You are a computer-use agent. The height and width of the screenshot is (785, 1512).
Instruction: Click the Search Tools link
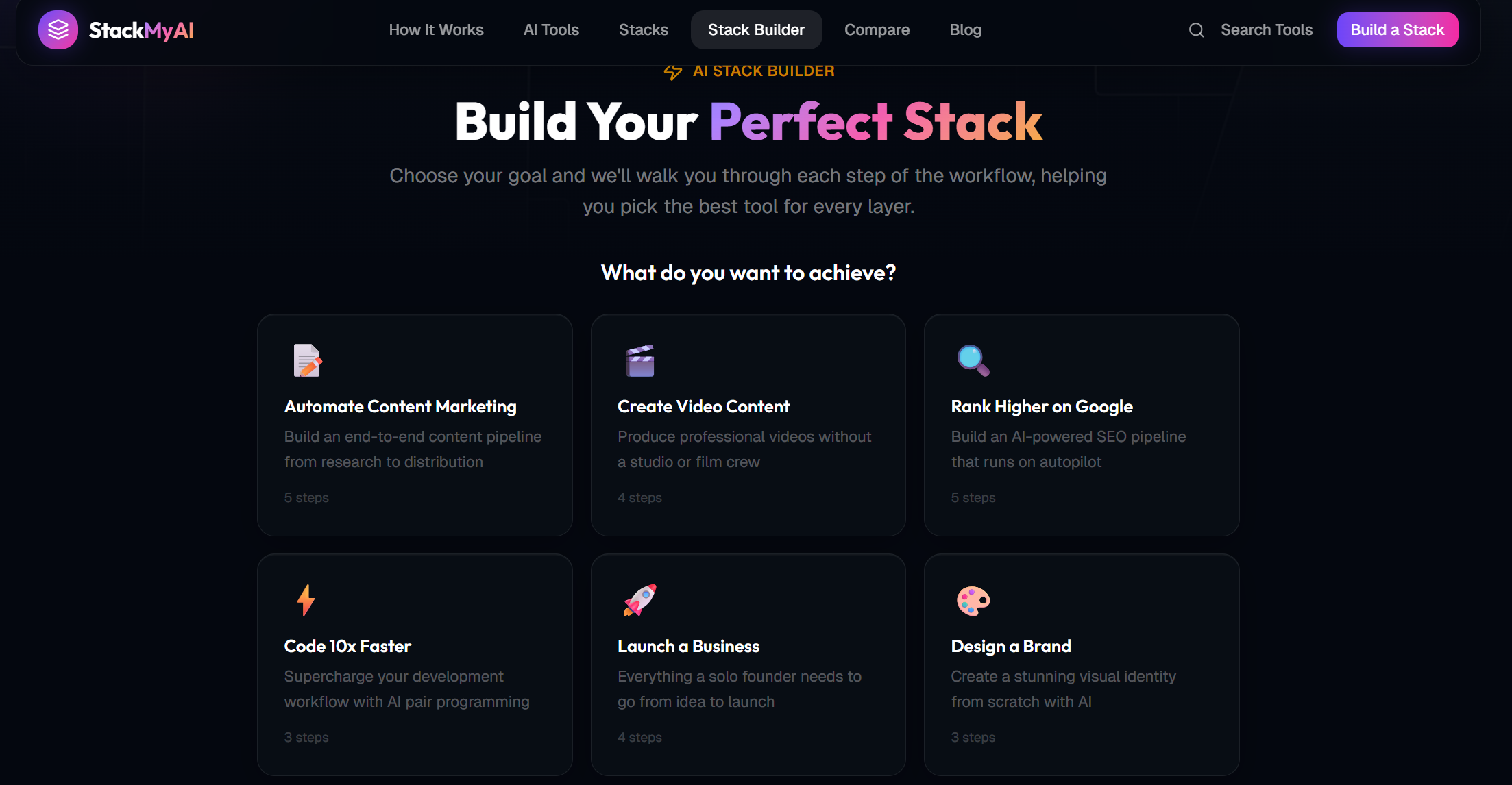coord(1267,29)
